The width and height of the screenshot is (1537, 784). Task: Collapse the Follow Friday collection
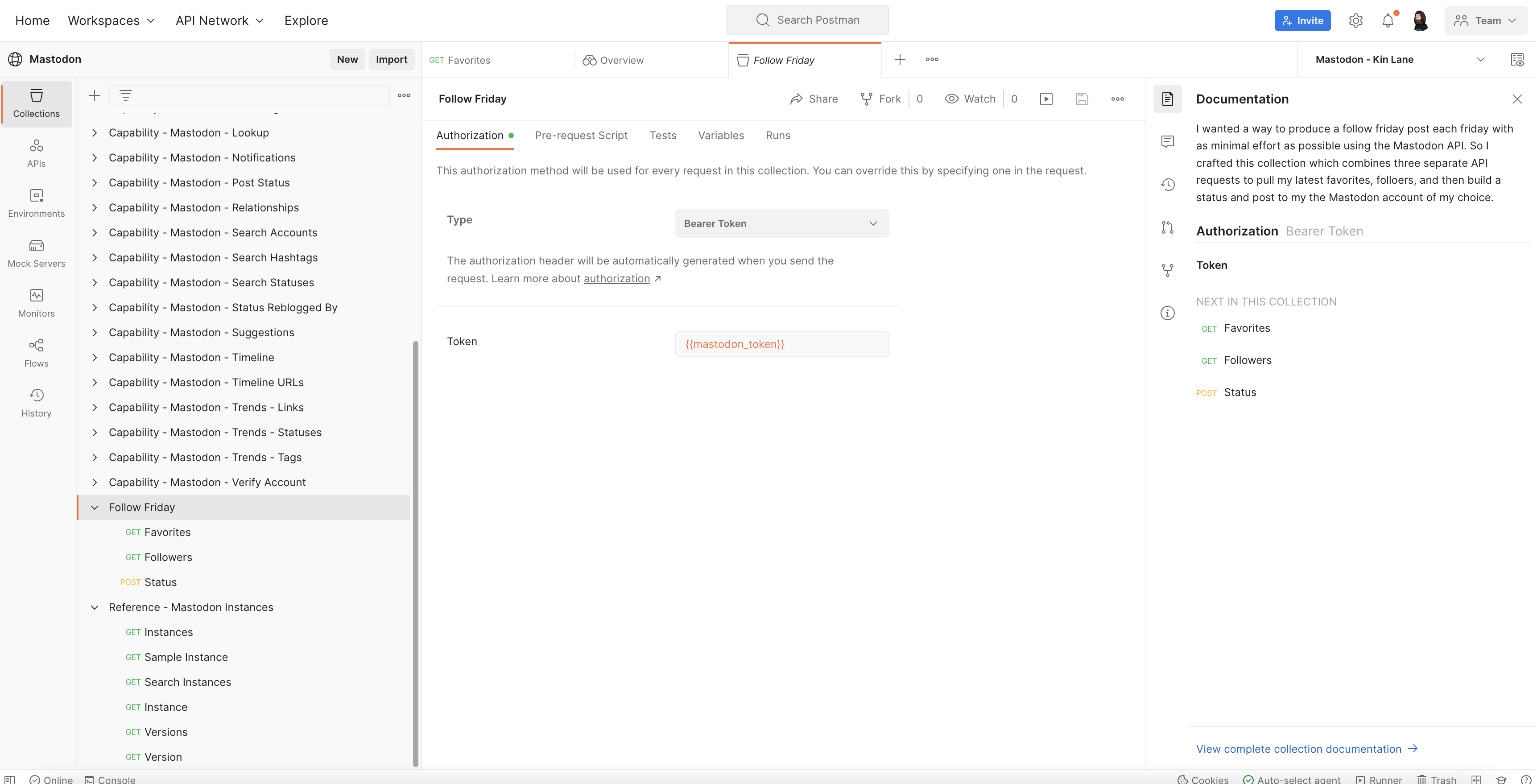pyautogui.click(x=94, y=507)
